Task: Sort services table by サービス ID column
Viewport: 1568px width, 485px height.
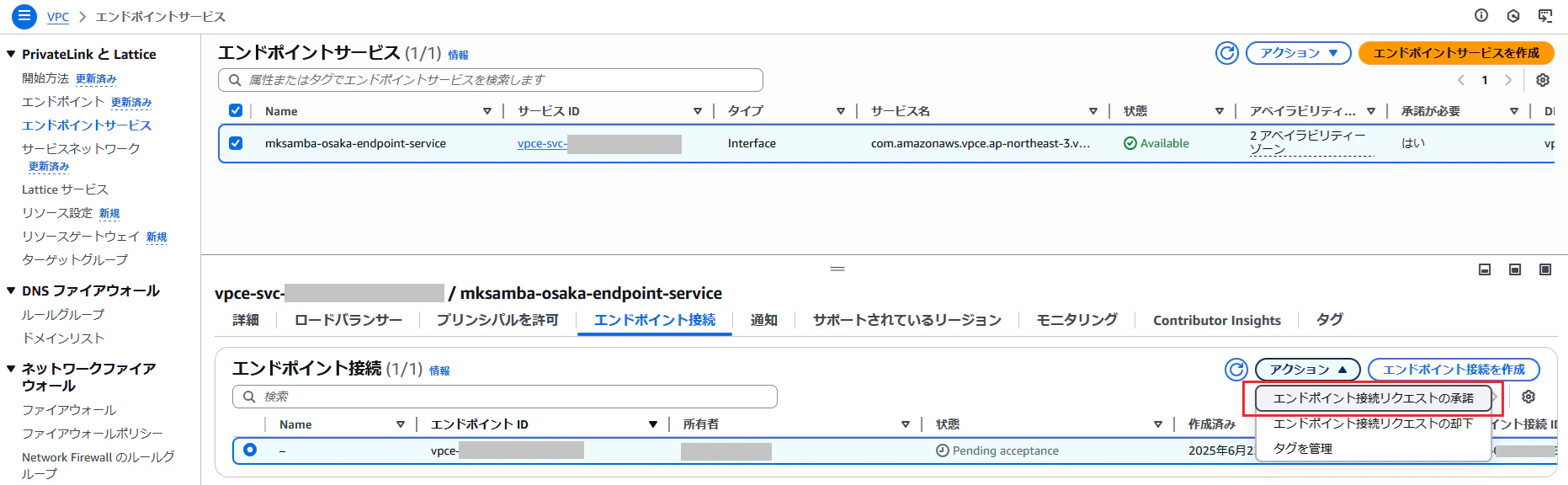Action: click(x=698, y=111)
